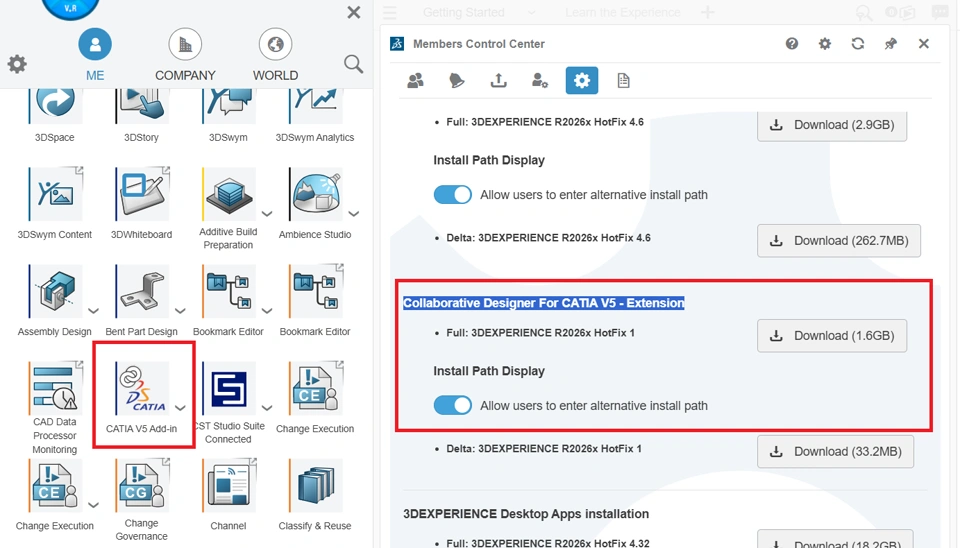Screen dimensions: 960x548
Task: Toggle alternative install path for CATIA V5 Extension
Action: 452,405
